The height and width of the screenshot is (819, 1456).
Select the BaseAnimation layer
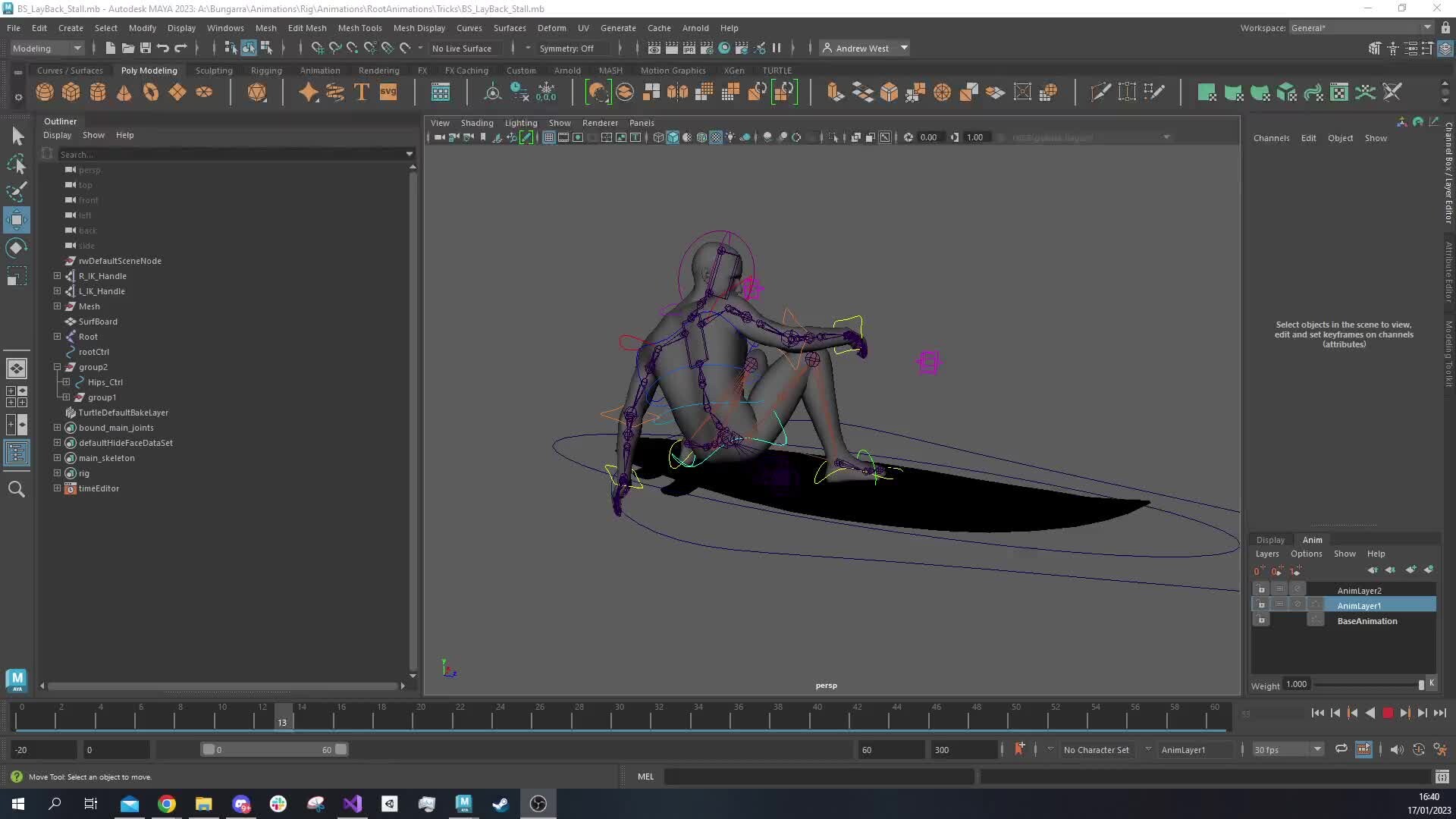tap(1367, 621)
